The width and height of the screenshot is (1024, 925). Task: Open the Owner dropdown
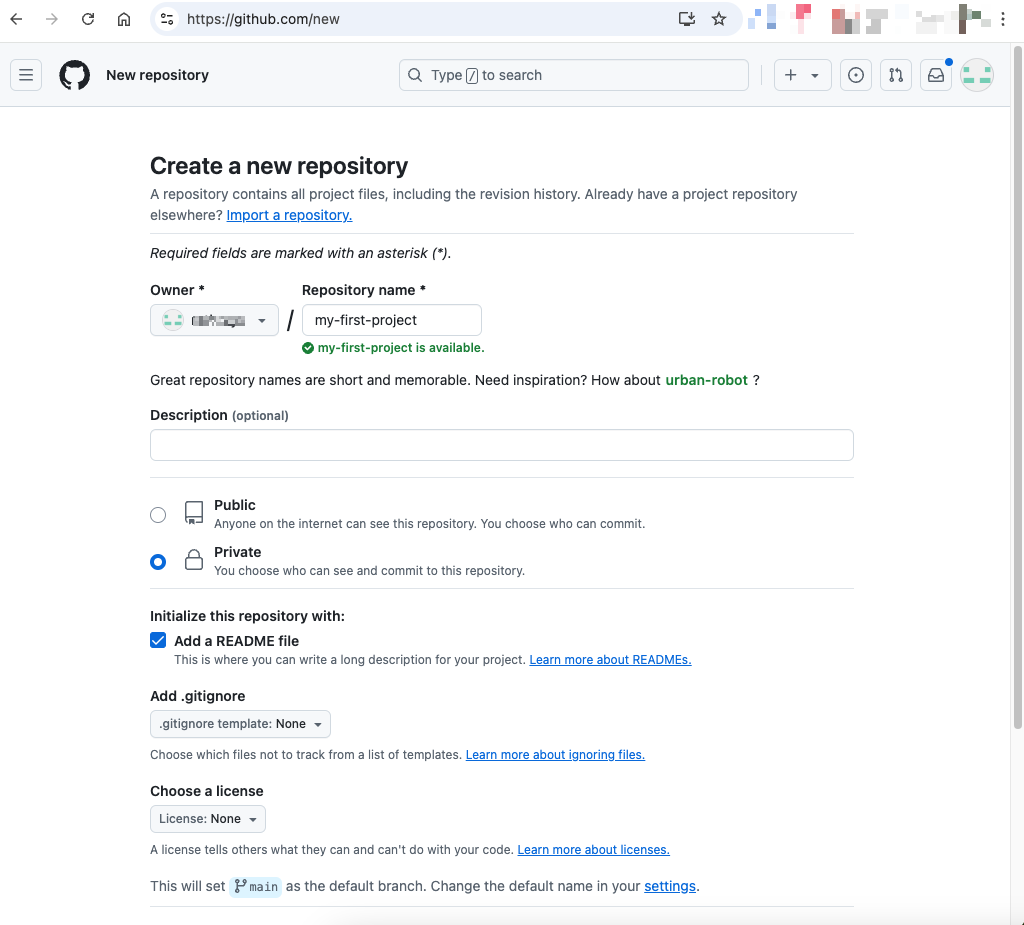coord(214,320)
